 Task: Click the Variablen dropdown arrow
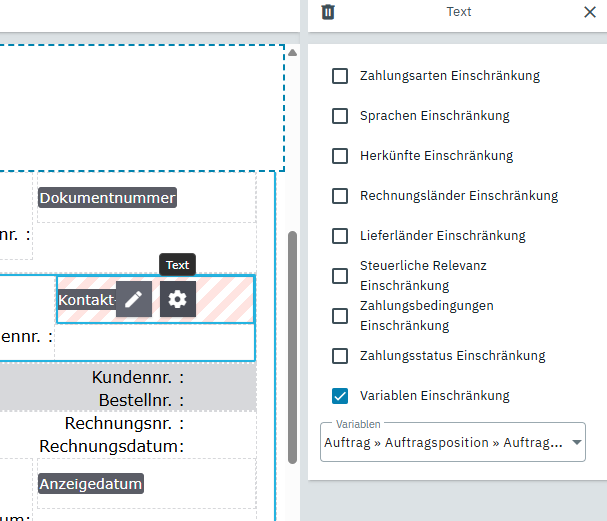coord(576,442)
